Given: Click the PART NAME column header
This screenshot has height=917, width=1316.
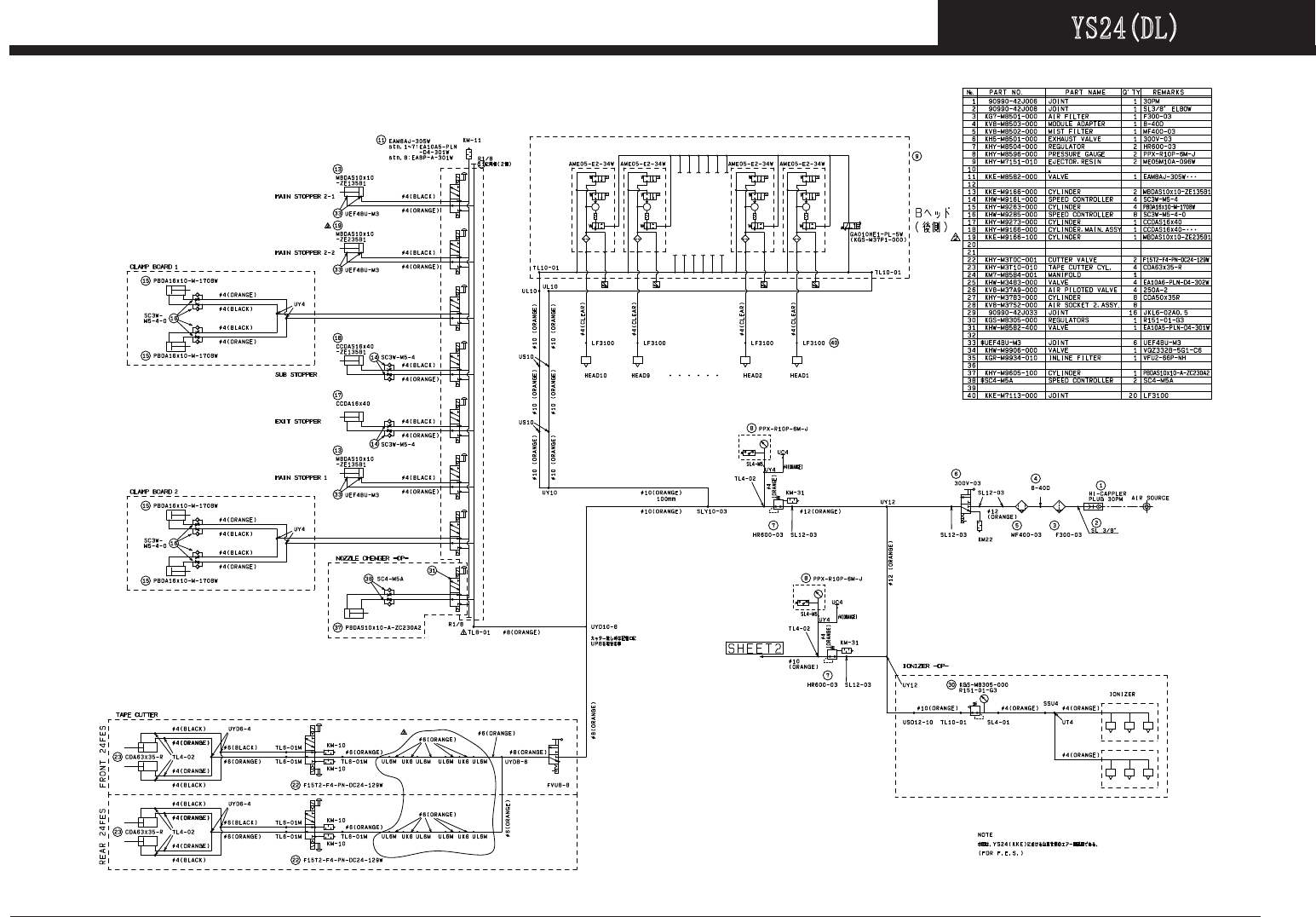Looking at the screenshot, I should click(1084, 92).
